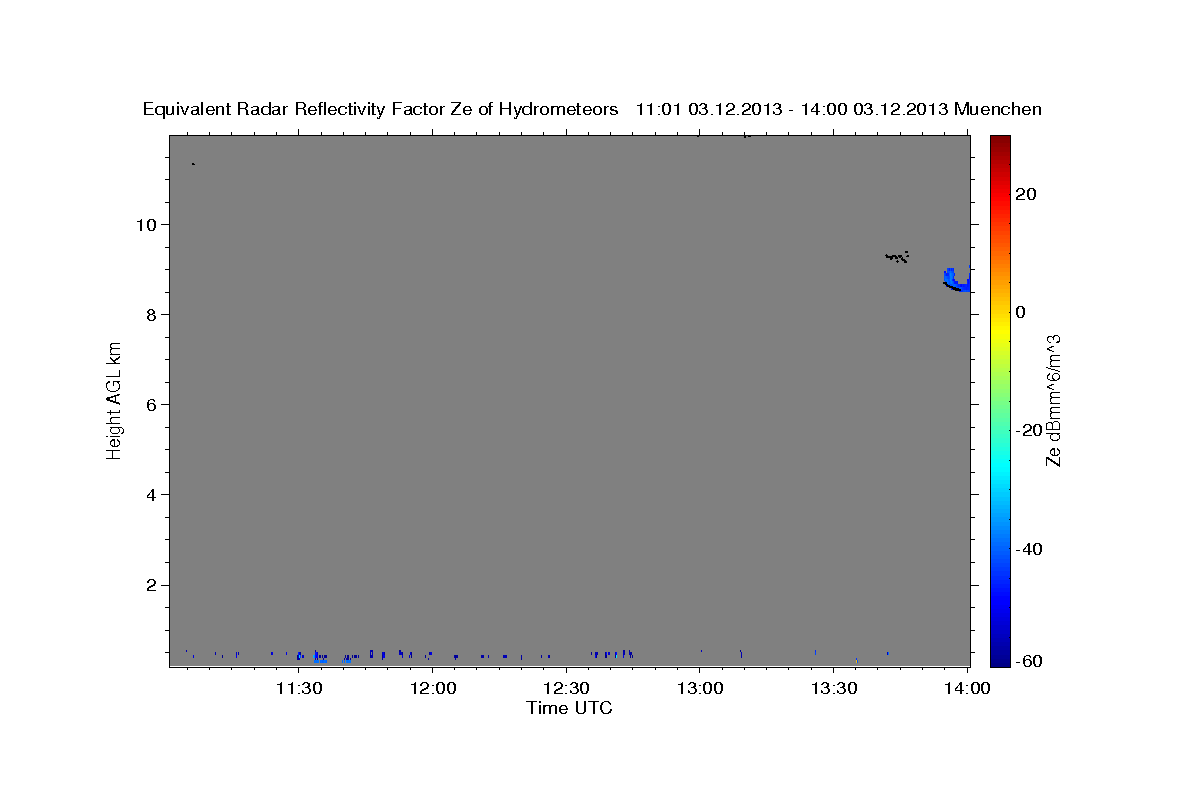1200x800 pixels.
Task: Click the plot title text "Equivalent Radar Reflectivity Factor Ze of Hydrometeors"
Action: coord(380,109)
